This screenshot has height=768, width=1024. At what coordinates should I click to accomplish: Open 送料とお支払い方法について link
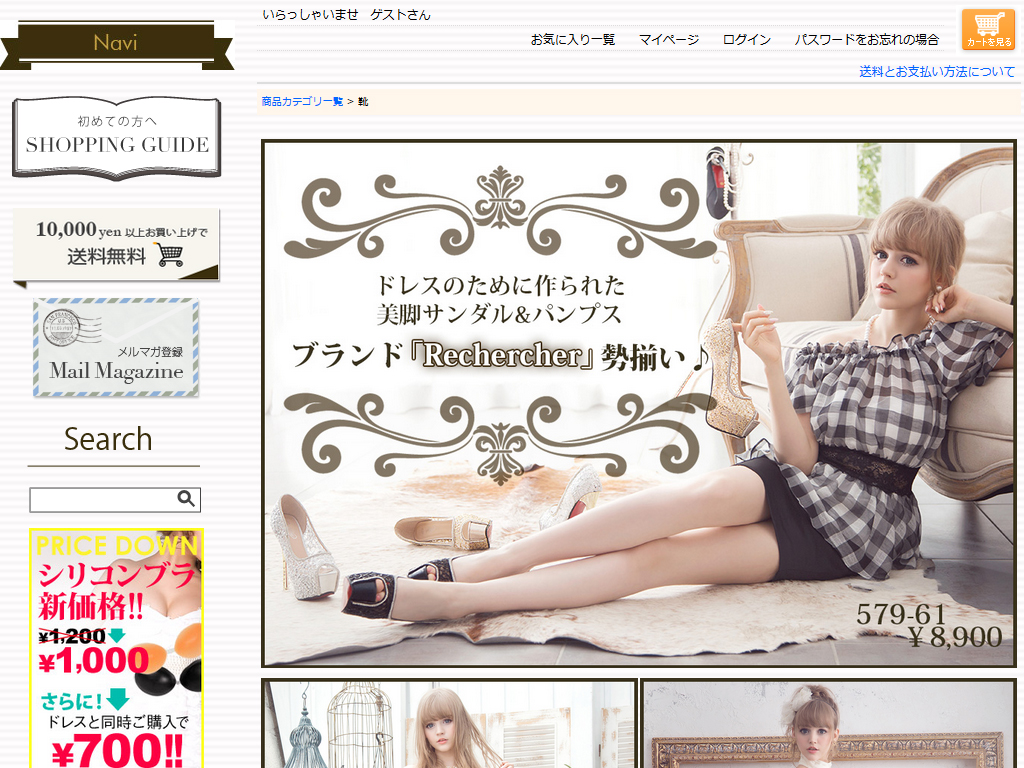coord(937,72)
